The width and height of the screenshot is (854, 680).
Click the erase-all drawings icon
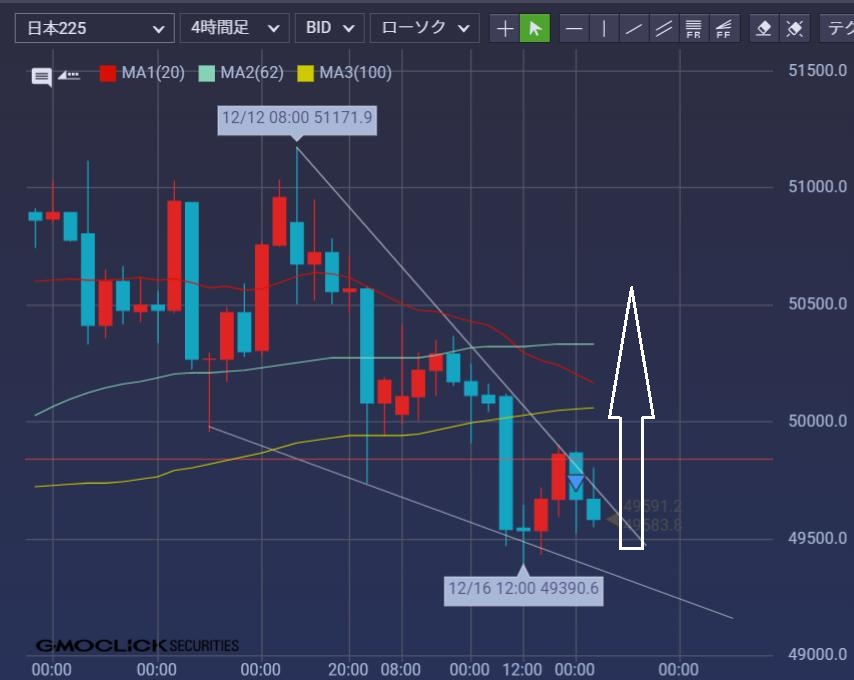tap(795, 28)
